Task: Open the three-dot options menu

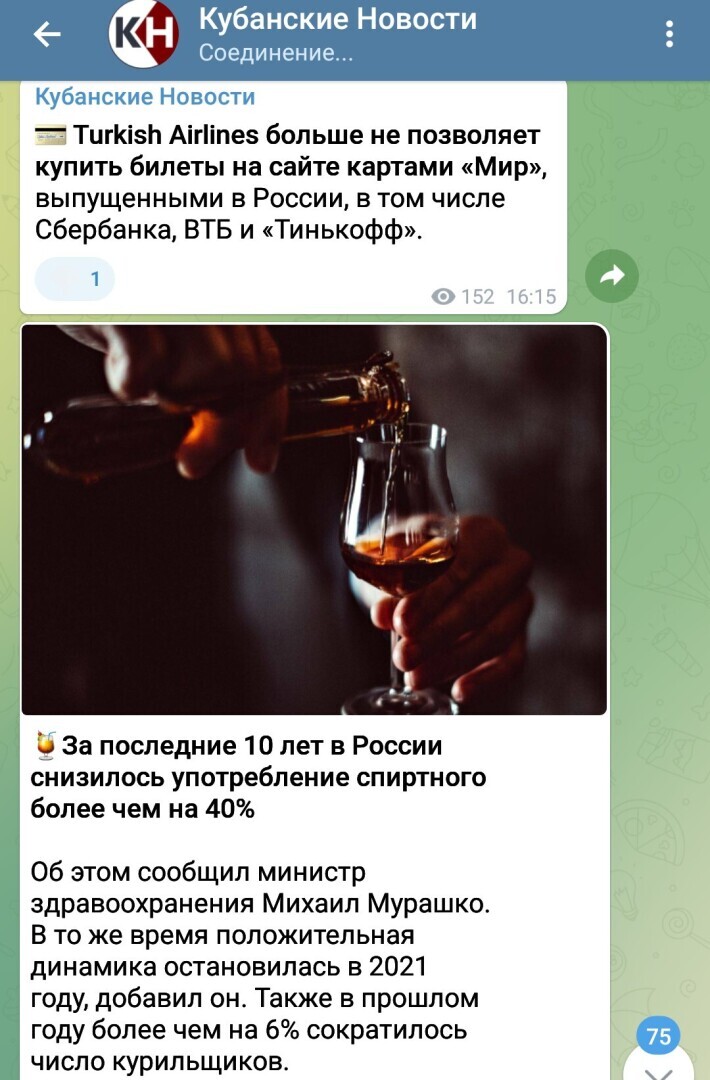Action: click(x=669, y=34)
